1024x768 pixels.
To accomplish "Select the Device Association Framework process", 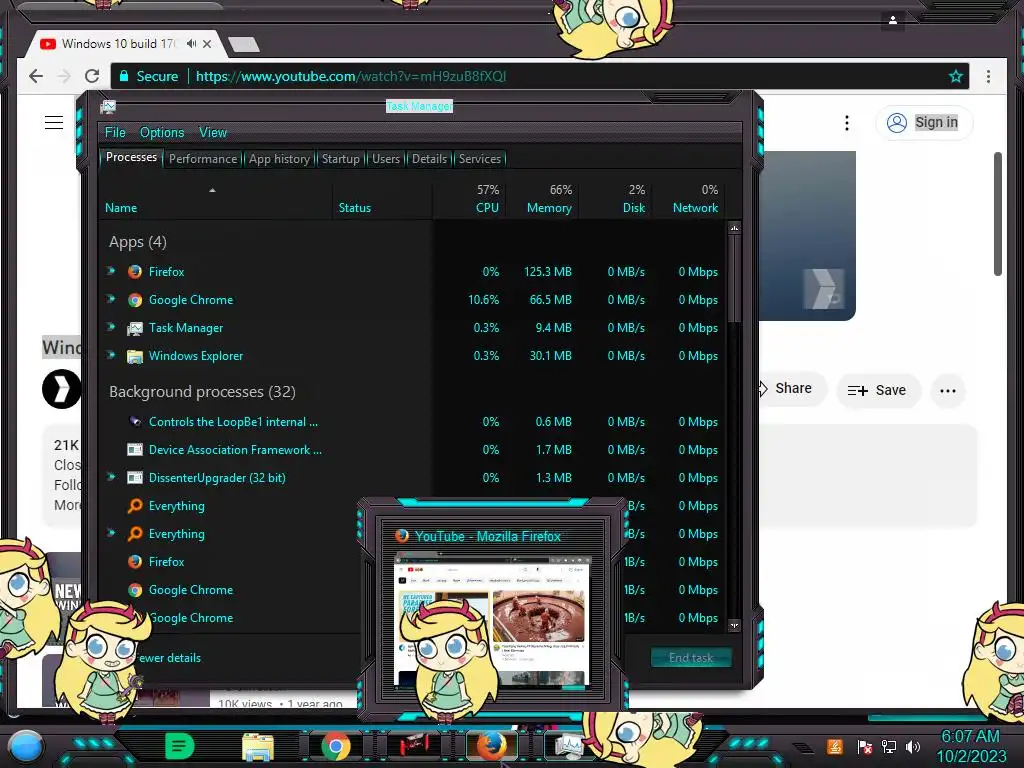I will (x=411, y=450).
